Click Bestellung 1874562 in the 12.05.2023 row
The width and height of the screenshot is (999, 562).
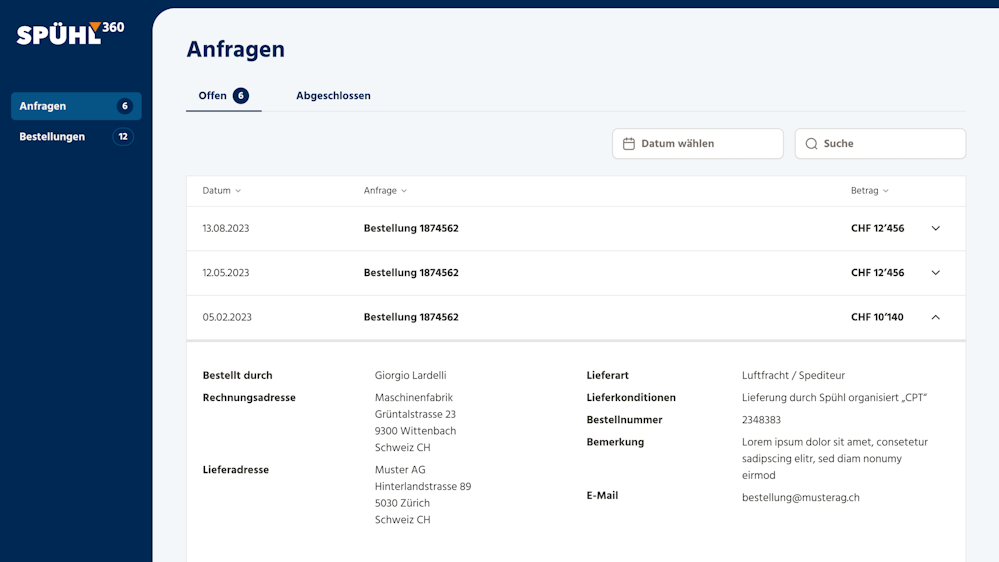411,273
